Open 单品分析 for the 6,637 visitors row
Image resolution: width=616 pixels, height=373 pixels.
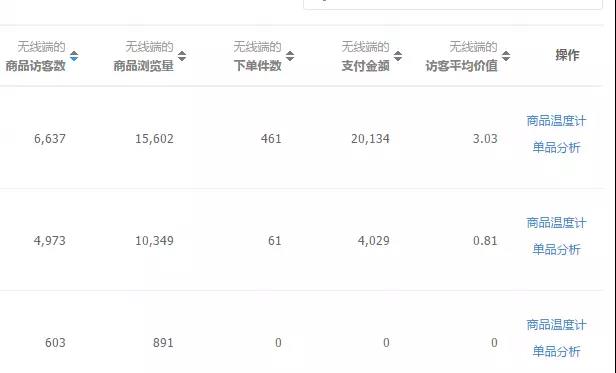click(x=556, y=147)
